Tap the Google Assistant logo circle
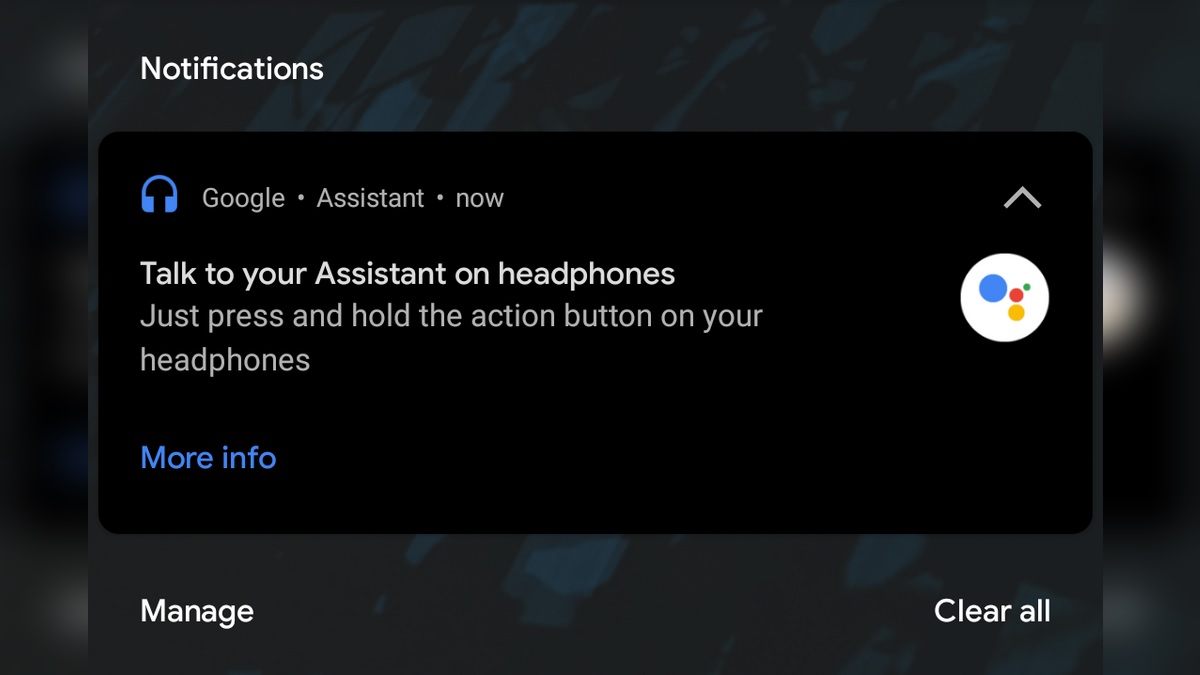The width and height of the screenshot is (1200, 675). pos(1005,298)
